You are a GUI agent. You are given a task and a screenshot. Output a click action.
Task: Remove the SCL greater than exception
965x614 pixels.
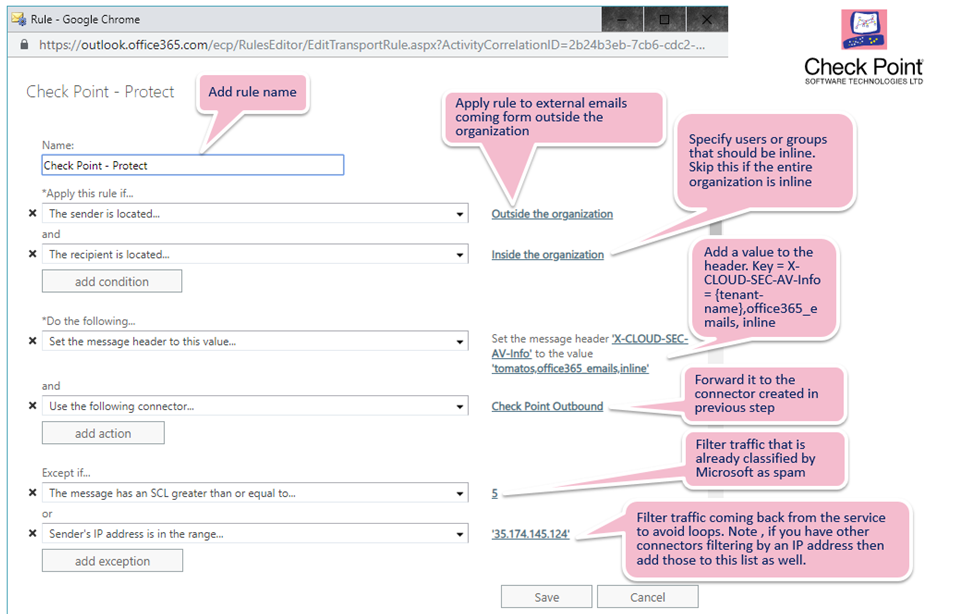tap(33, 493)
